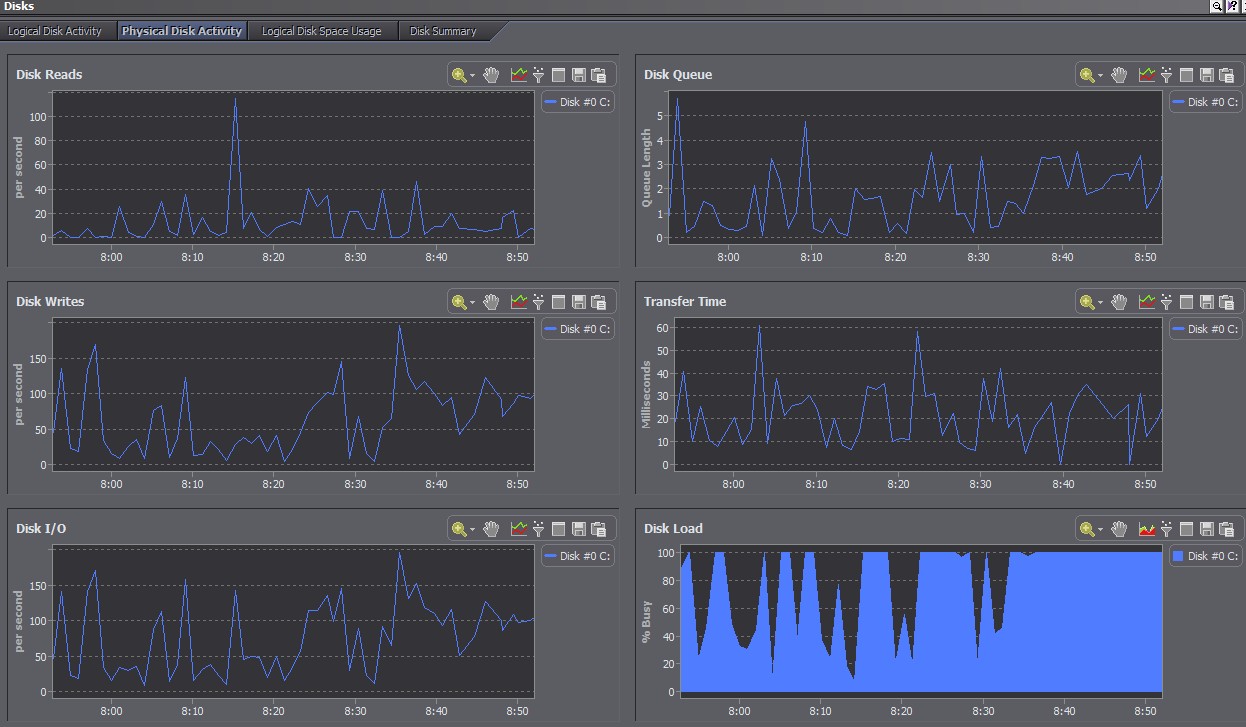Viewport: 1246px width, 727px height.
Task: Click the zoom magnifier in Disk Reads toolbar
Action: tap(459, 75)
